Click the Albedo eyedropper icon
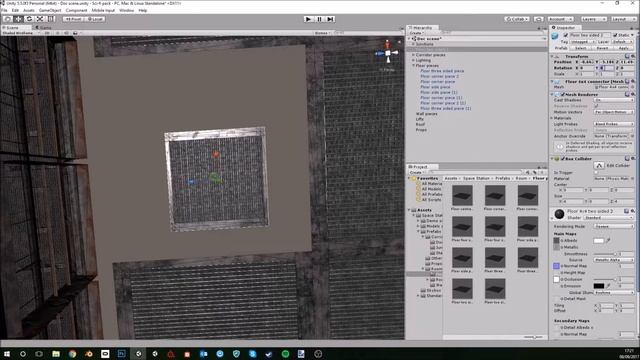This screenshot has height=360, width=640. pos(608,240)
